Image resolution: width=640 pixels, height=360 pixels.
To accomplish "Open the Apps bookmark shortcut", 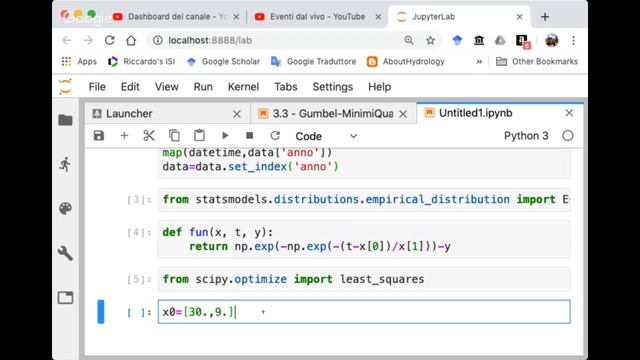I will [79, 62].
